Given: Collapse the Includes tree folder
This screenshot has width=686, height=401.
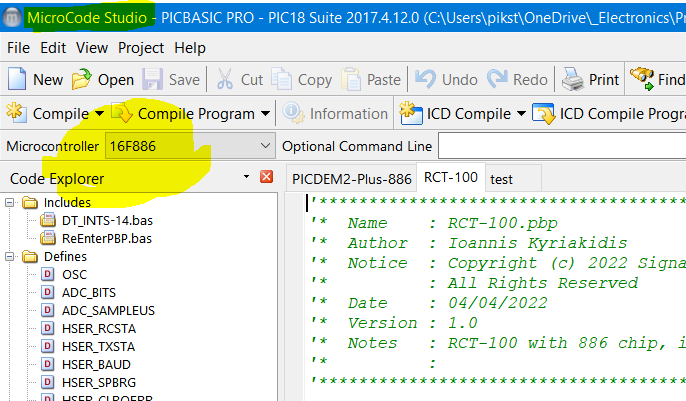Looking at the screenshot, I should (x=10, y=203).
